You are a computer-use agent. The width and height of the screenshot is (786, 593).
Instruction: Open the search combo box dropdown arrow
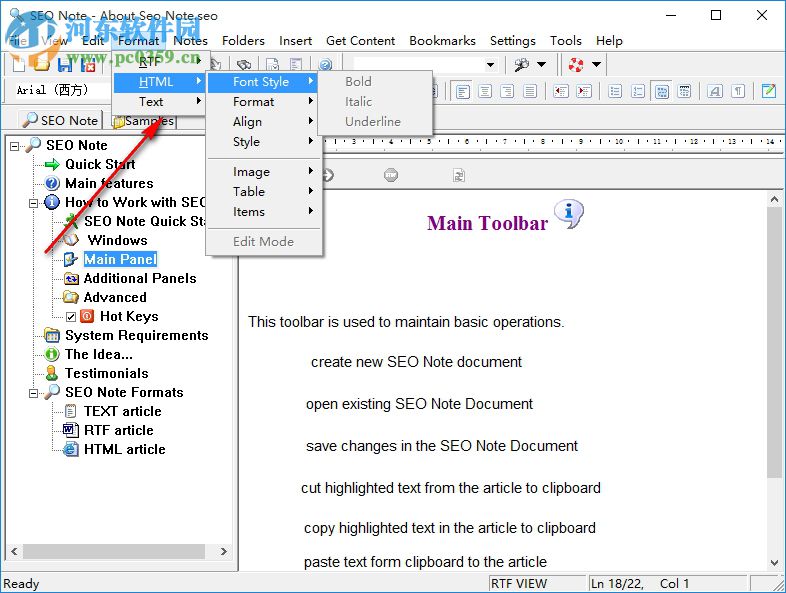490,65
